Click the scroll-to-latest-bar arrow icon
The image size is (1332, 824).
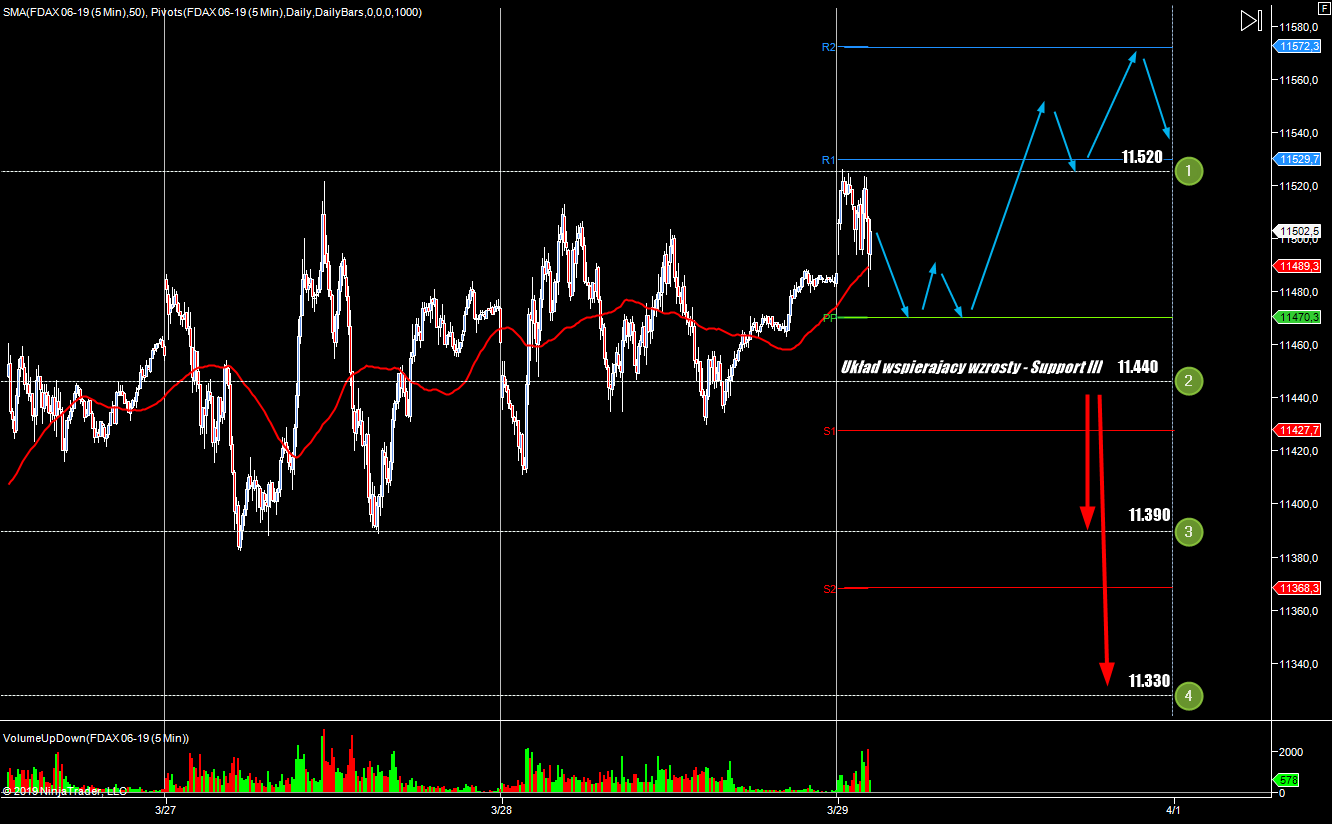[x=1250, y=21]
